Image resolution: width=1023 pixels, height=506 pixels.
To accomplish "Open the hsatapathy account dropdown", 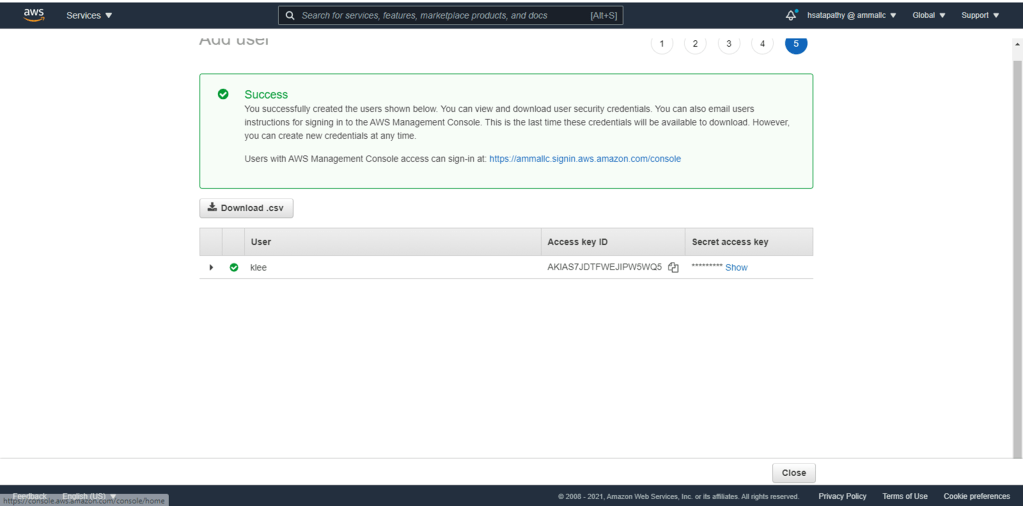I will [851, 16].
